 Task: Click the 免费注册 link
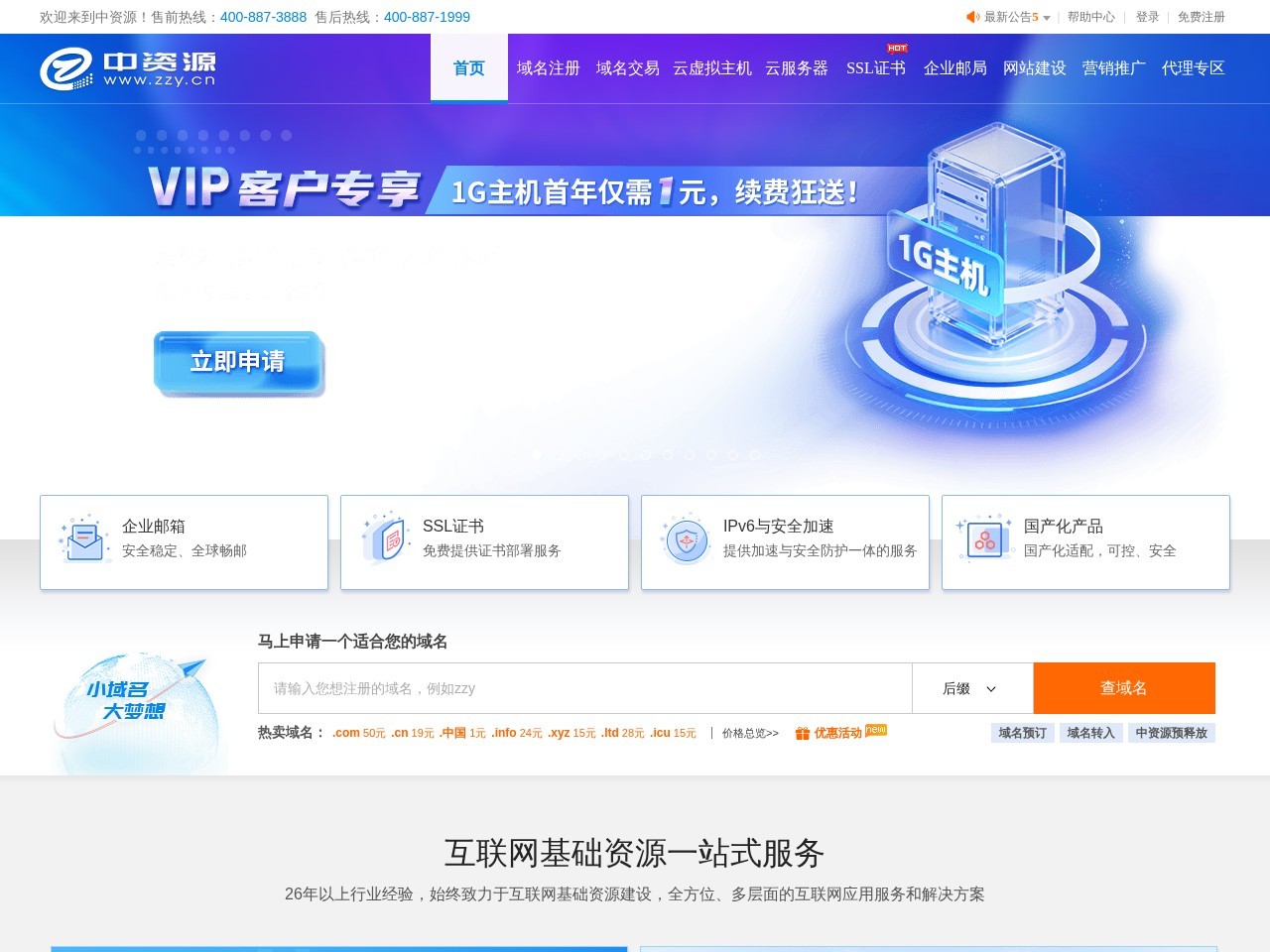pos(1201,17)
